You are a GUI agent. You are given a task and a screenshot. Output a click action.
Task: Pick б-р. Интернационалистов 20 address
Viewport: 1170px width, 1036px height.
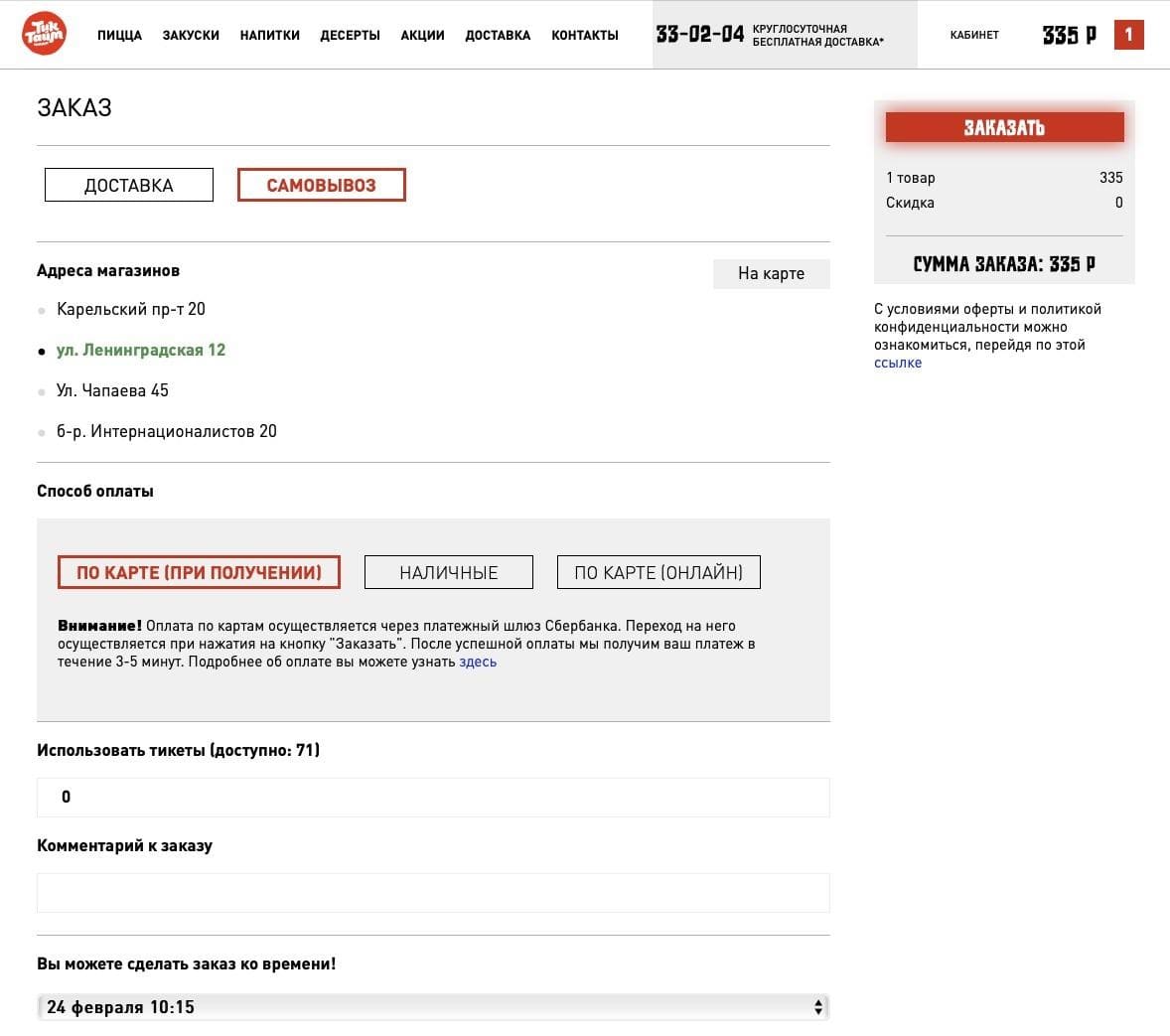click(x=166, y=431)
